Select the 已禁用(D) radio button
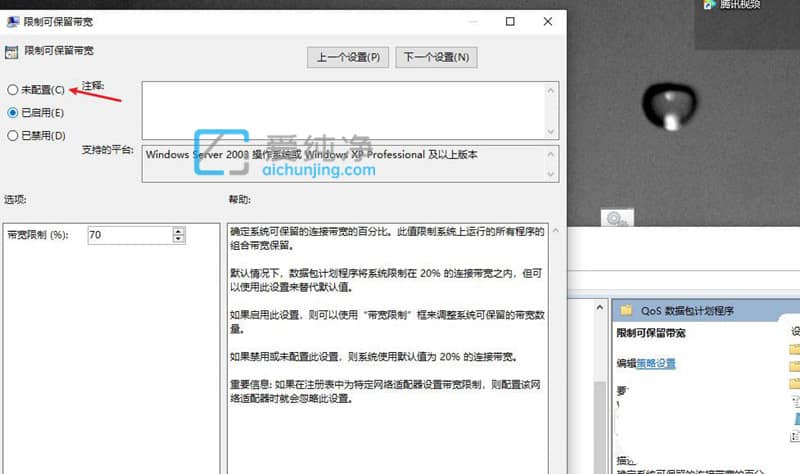The image size is (800, 474). pyautogui.click(x=36, y=135)
